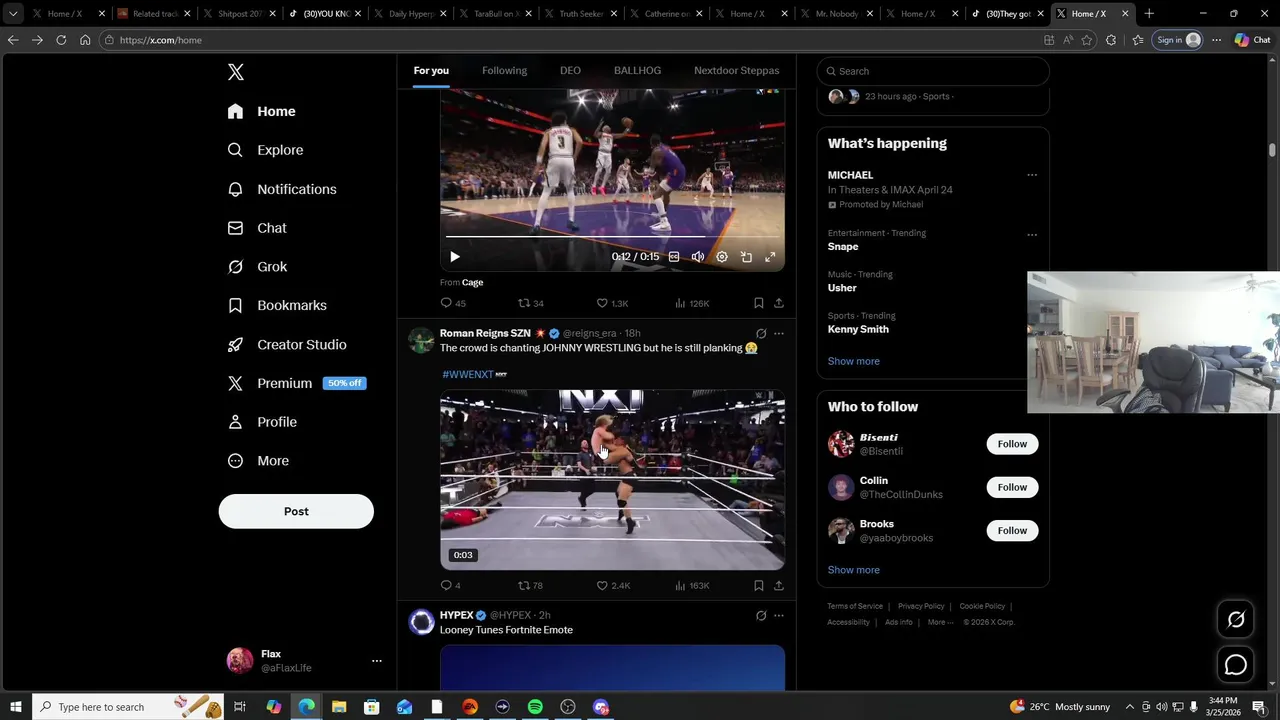Open HYPEX profile avatar

tap(421, 622)
